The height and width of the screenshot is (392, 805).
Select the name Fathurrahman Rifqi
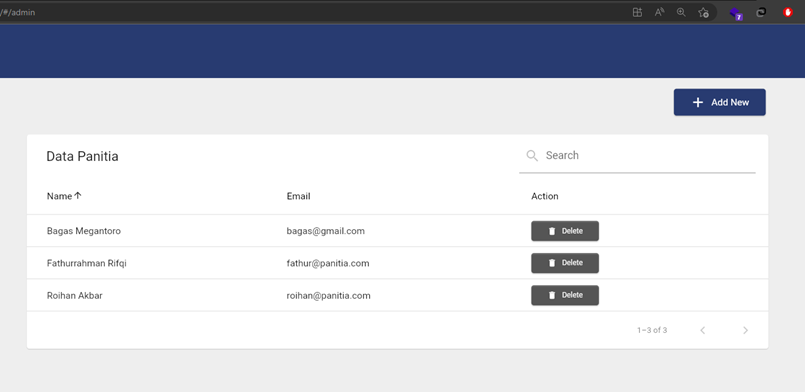(87, 263)
